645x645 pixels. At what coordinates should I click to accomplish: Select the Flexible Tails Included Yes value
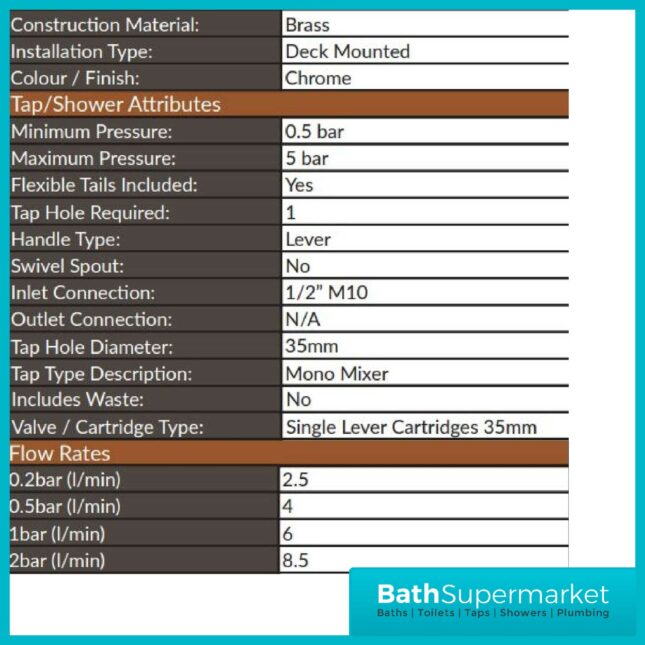pos(425,185)
